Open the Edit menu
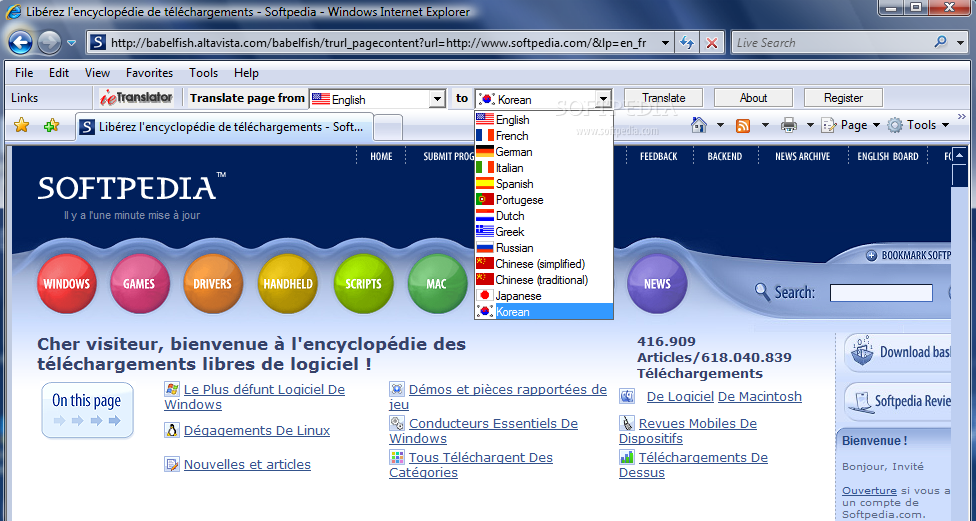 [59, 73]
